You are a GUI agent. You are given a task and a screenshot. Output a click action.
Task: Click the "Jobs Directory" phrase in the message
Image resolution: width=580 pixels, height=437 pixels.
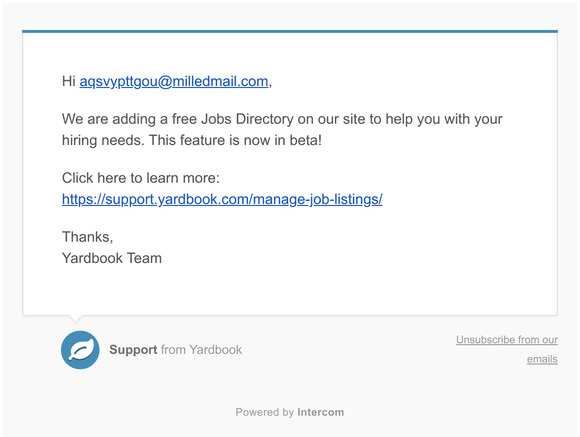click(247, 119)
